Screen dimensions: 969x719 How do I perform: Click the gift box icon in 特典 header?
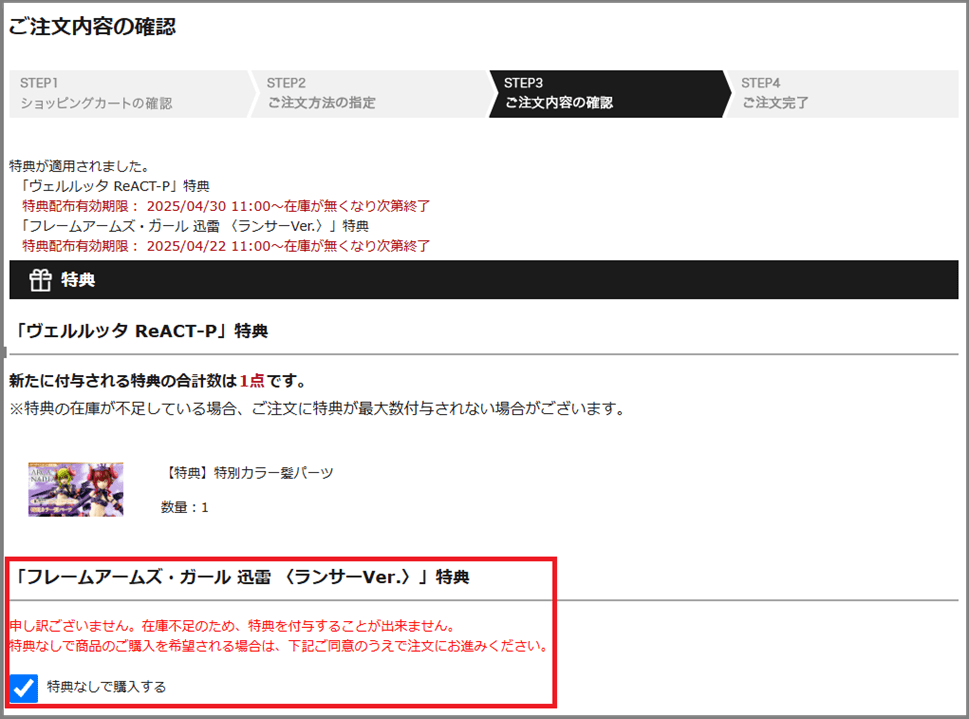40,280
